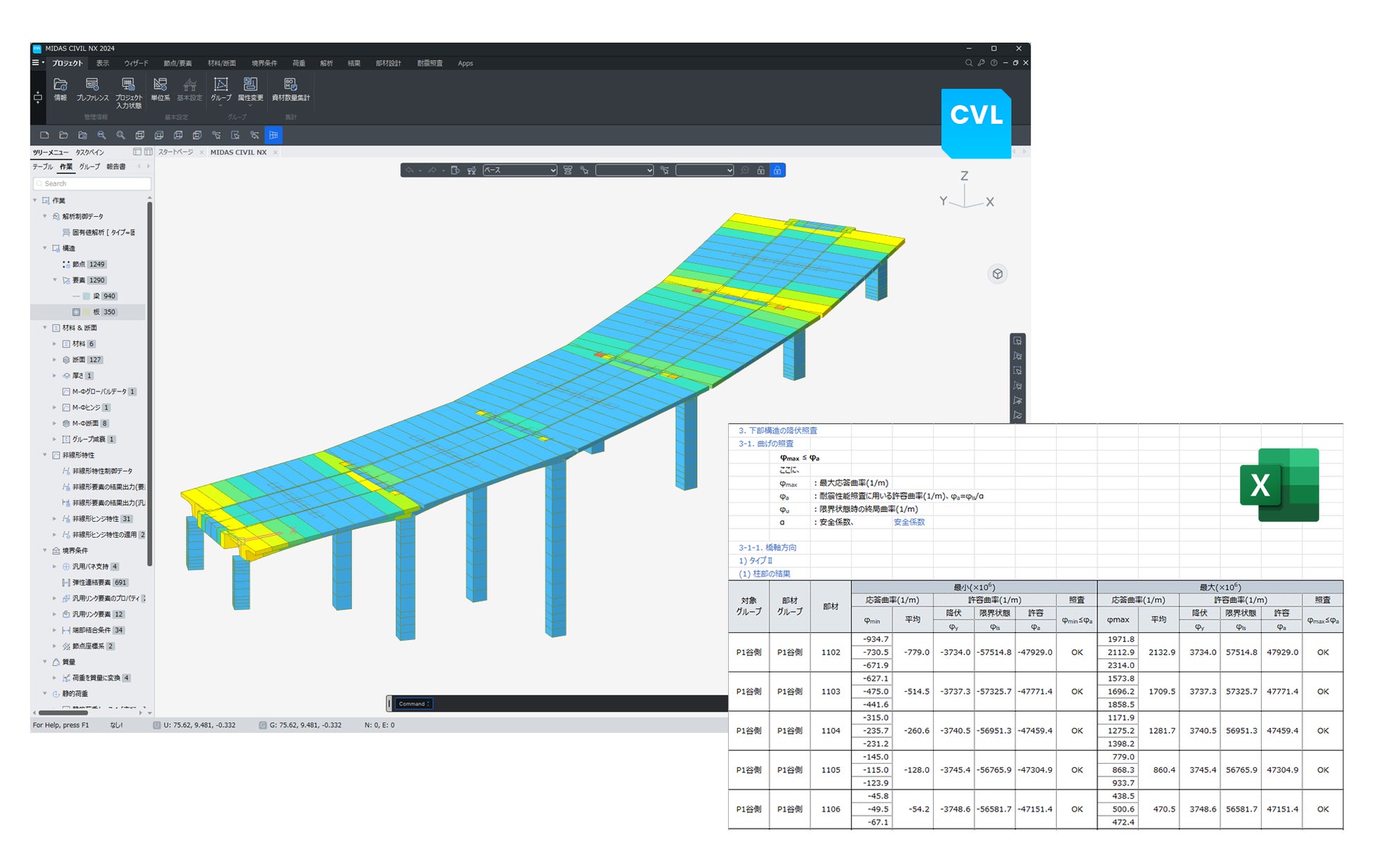The image size is (1373, 868).
Task: Open the プレファレンス preferences icon
Action: 92,85
